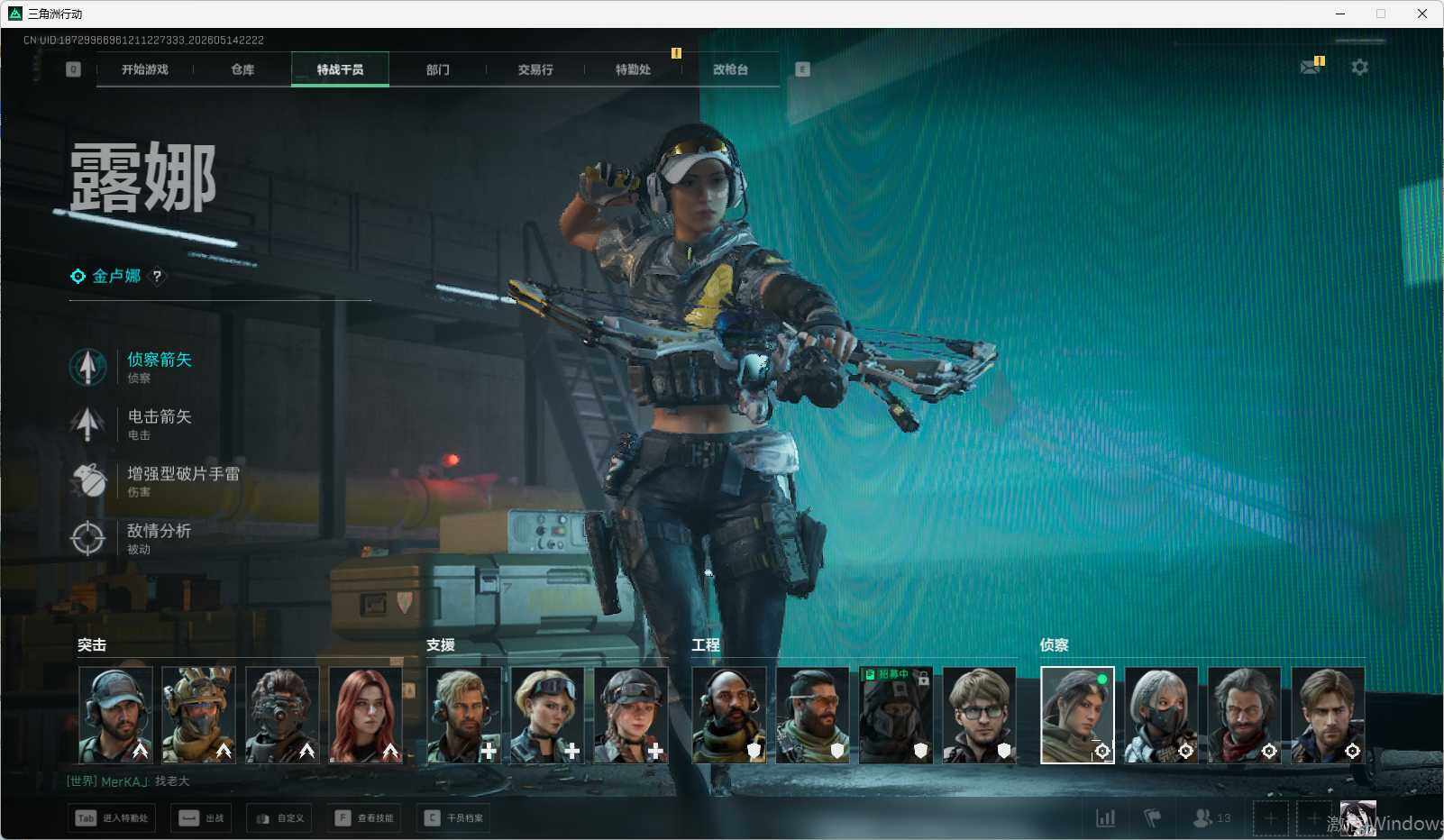Go to the 部门 tab
This screenshot has width=1444, height=840.
click(438, 69)
